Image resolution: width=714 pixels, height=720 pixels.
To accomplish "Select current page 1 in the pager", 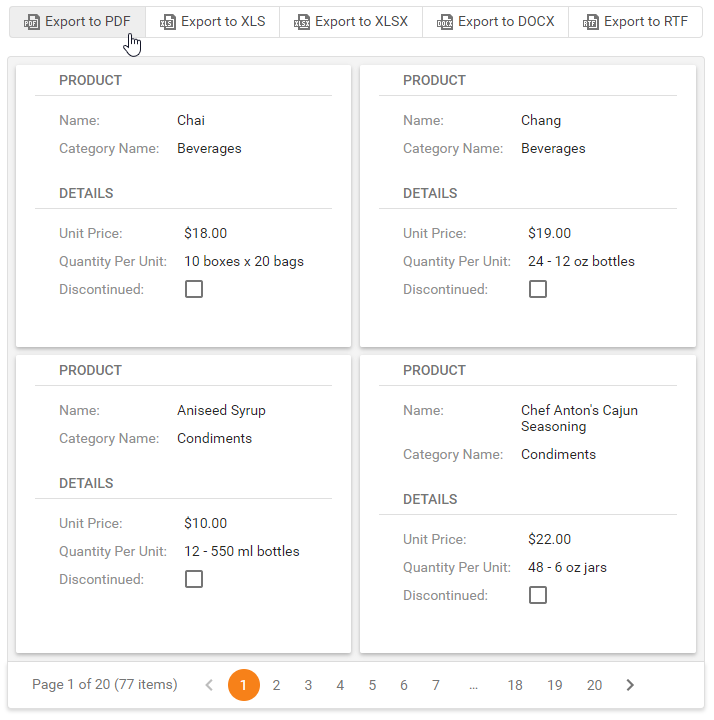I will click(x=244, y=685).
